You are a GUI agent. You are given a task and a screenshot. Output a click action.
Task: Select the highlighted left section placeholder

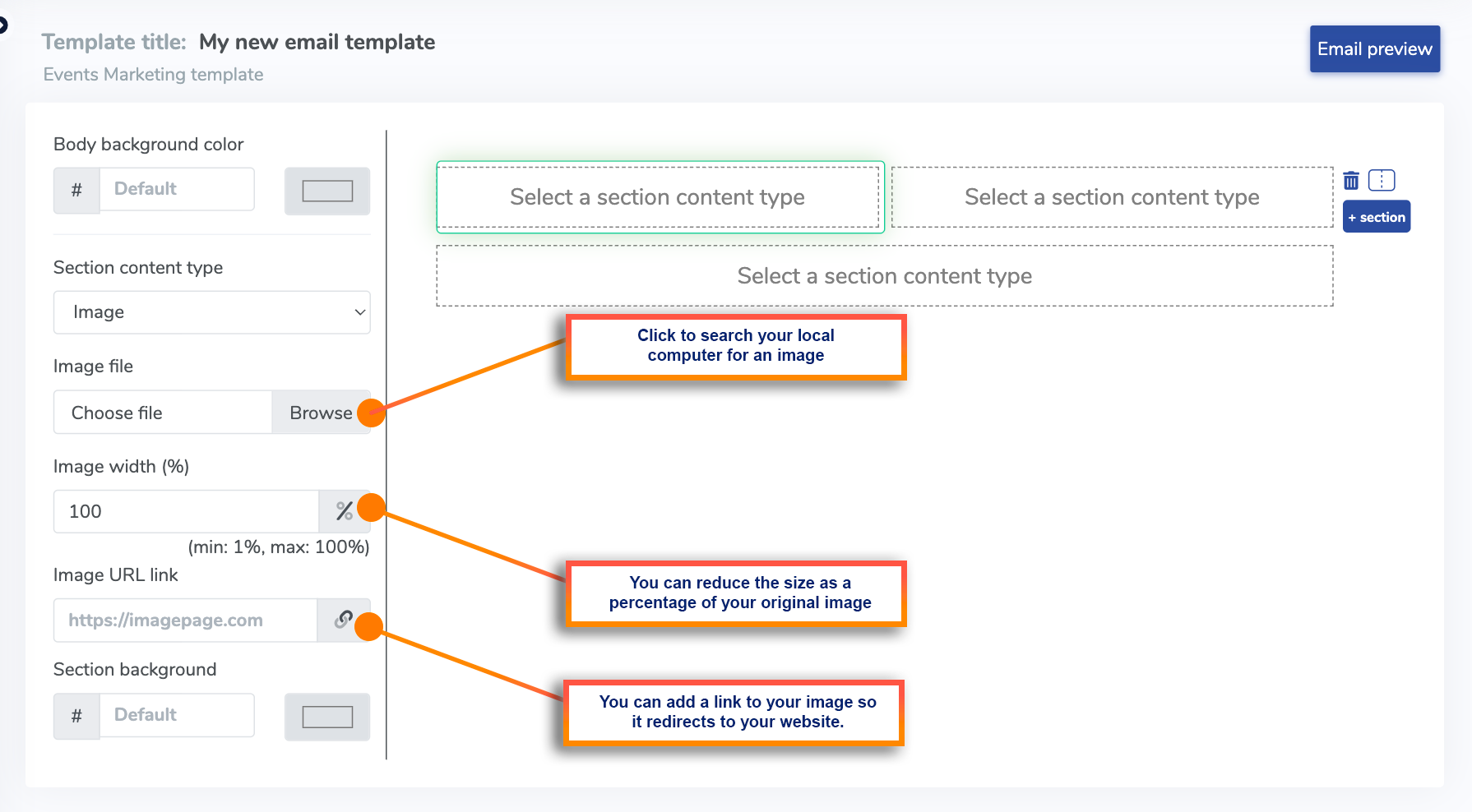tap(658, 197)
